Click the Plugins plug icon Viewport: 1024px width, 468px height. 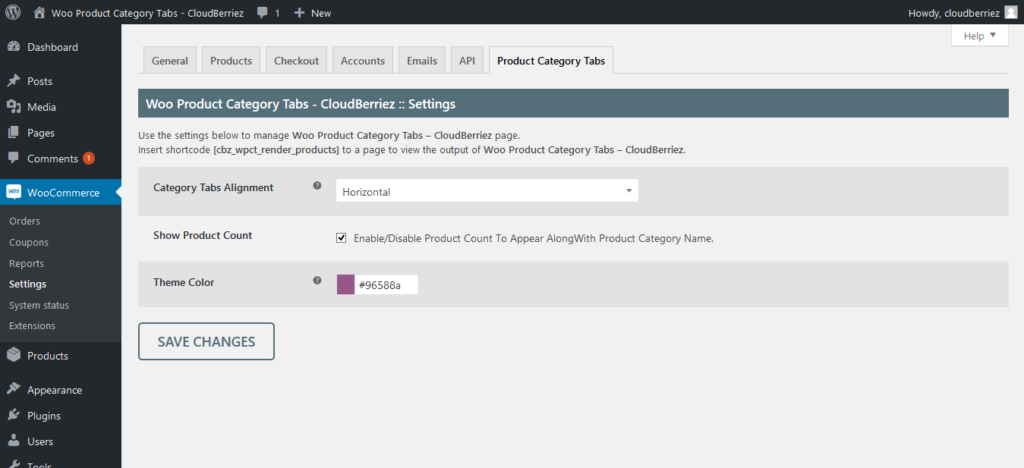pos(13,416)
